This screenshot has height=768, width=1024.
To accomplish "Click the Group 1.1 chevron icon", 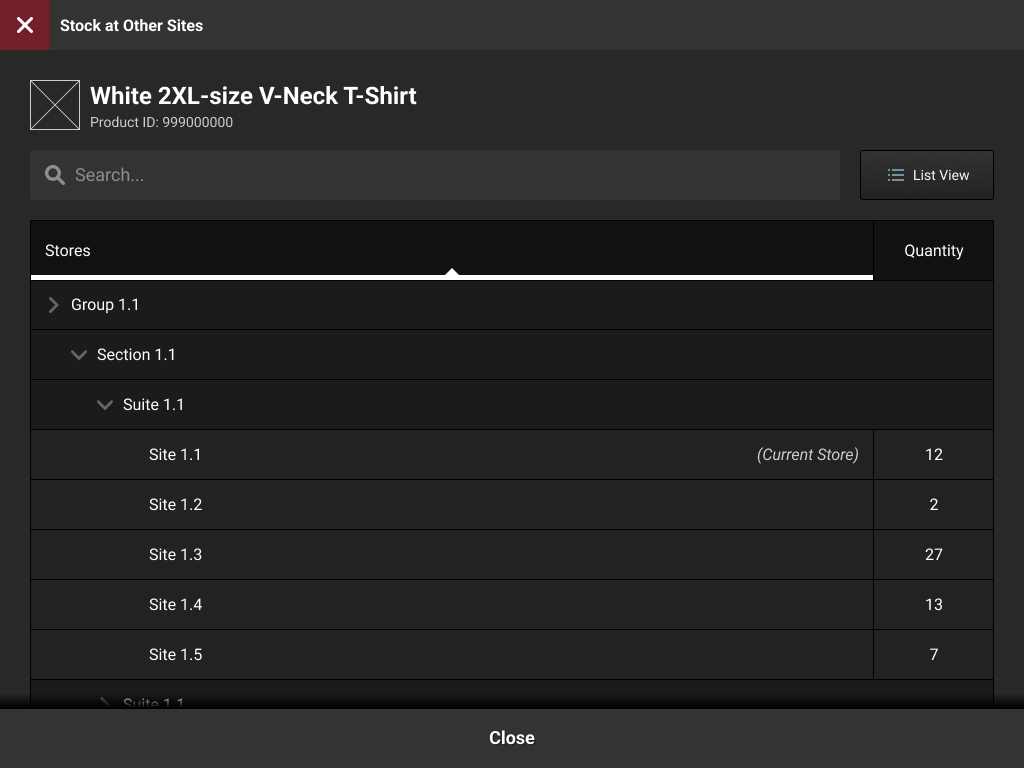I will 53,304.
